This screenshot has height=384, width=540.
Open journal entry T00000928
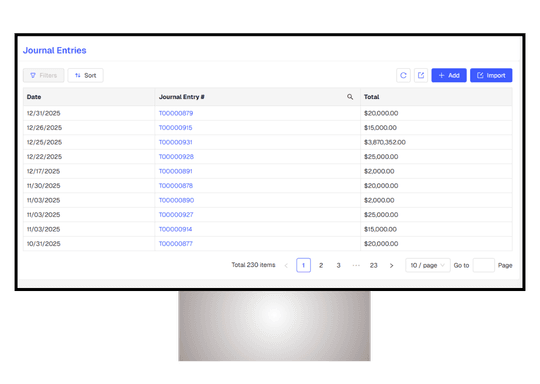[176, 157]
